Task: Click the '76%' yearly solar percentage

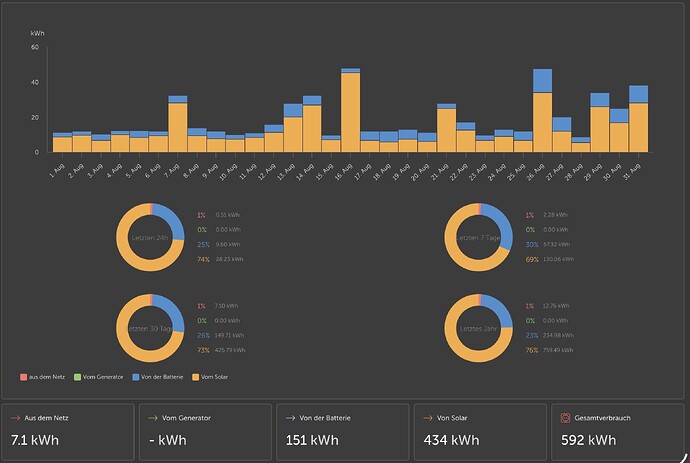Action: [532, 351]
